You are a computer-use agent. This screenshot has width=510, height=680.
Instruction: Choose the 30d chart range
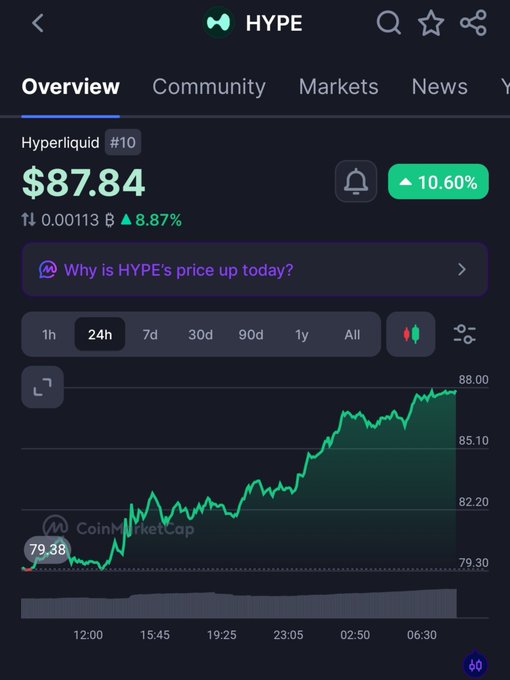[x=200, y=334]
